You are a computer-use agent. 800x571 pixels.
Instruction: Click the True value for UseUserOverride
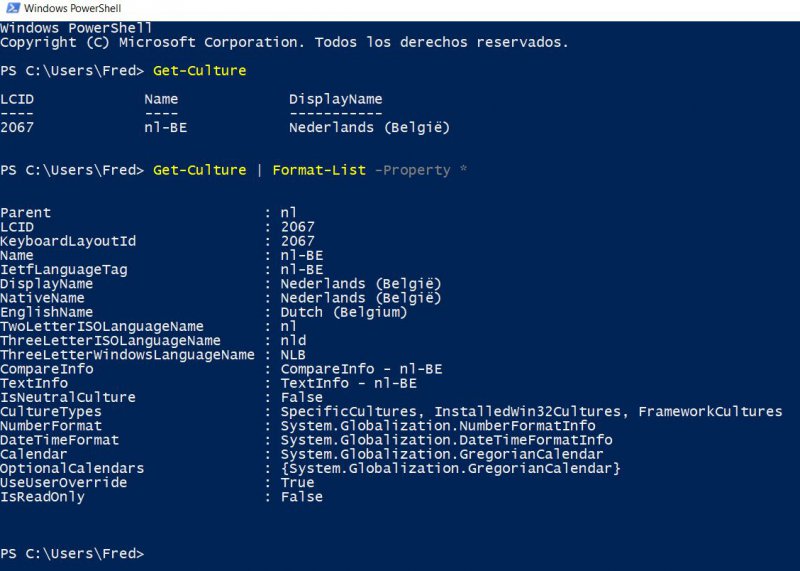[x=297, y=482]
